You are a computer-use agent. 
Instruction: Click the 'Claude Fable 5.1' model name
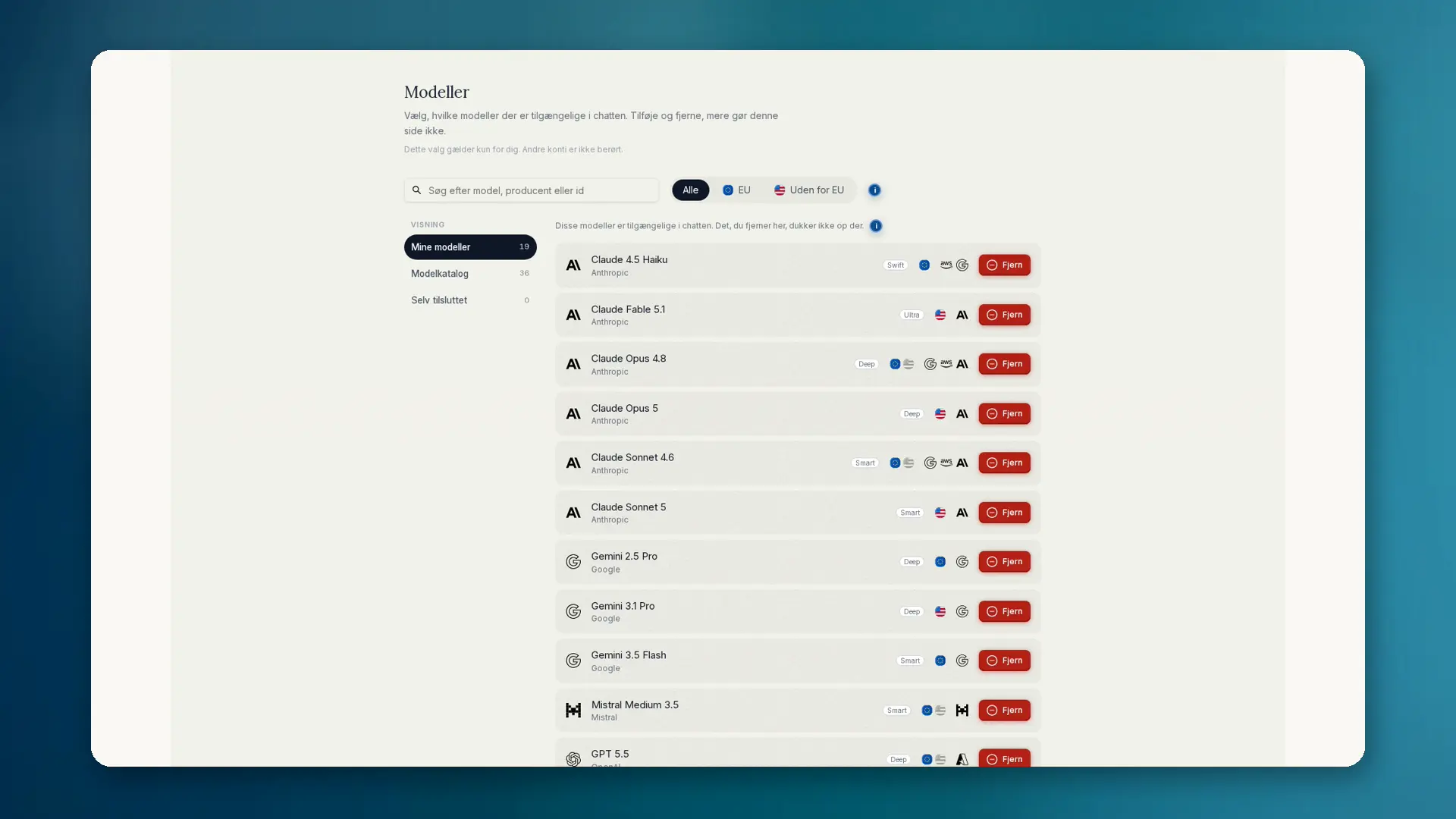pyautogui.click(x=629, y=309)
